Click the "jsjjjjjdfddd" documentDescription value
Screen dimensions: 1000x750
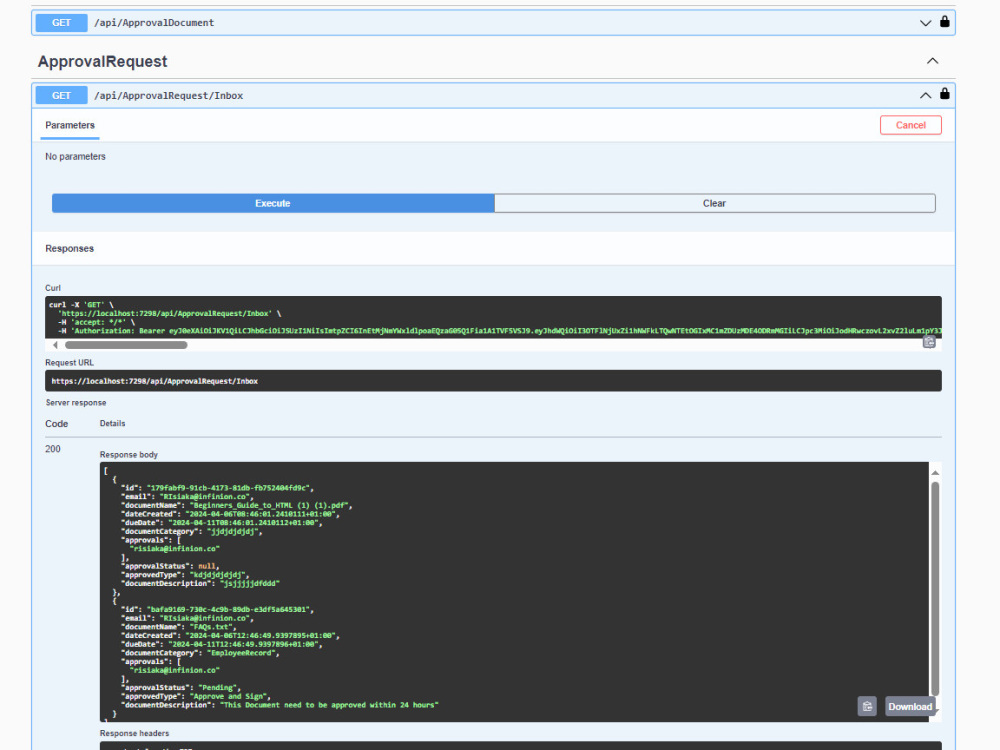tap(249, 584)
